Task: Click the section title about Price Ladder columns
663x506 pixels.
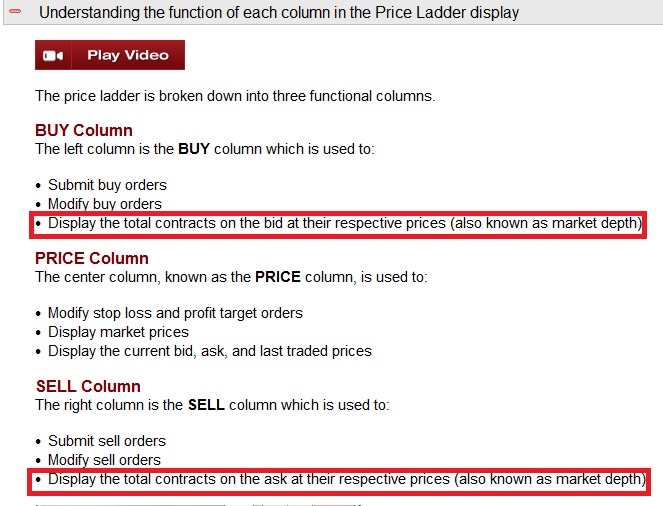Action: tap(279, 13)
